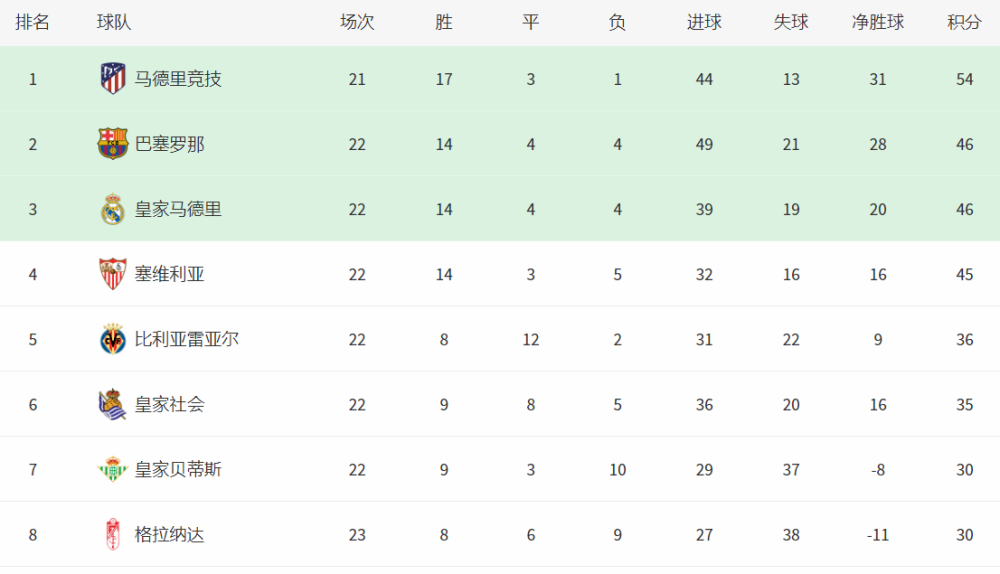Open team link 皇家马德里
Screen dimensions: 1000x574
[x=178, y=209]
